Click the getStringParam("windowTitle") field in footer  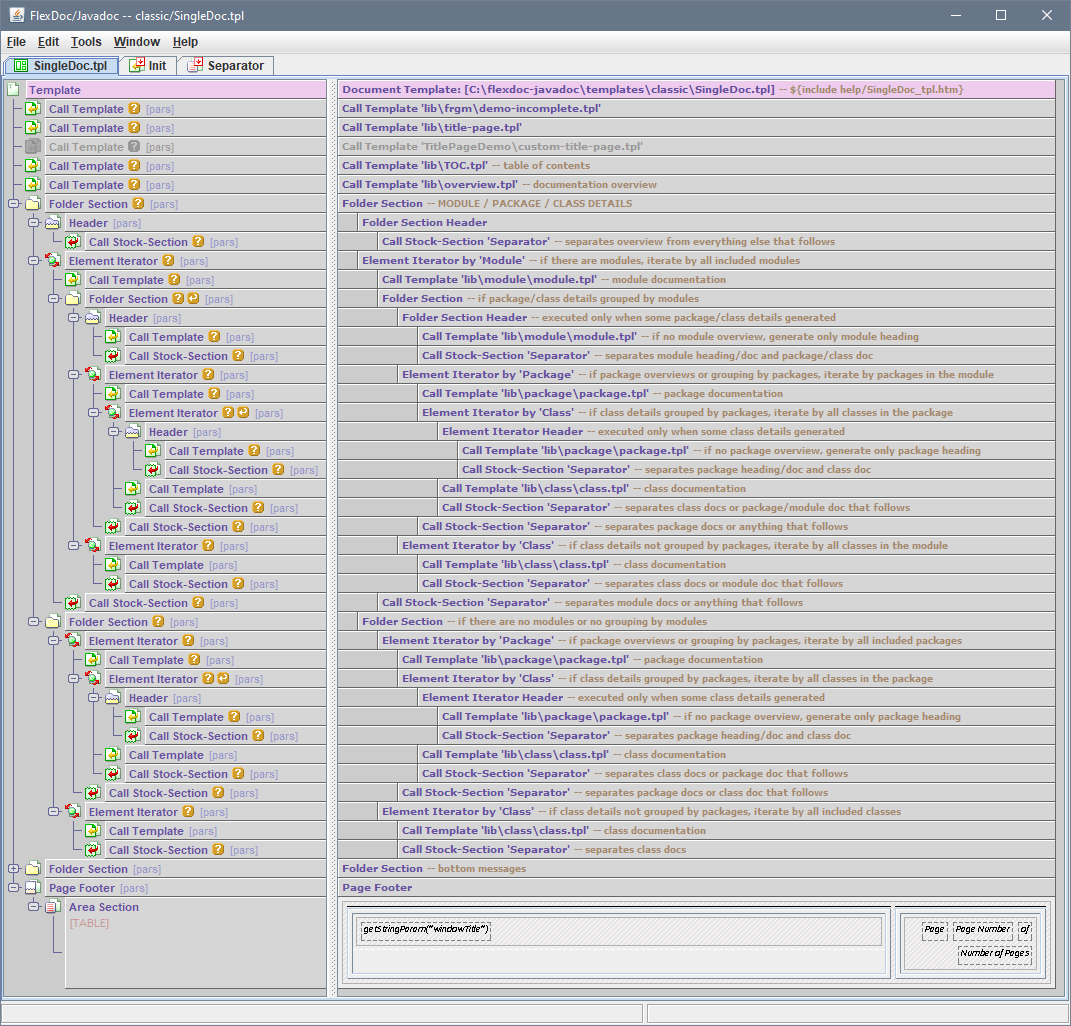[x=425, y=930]
